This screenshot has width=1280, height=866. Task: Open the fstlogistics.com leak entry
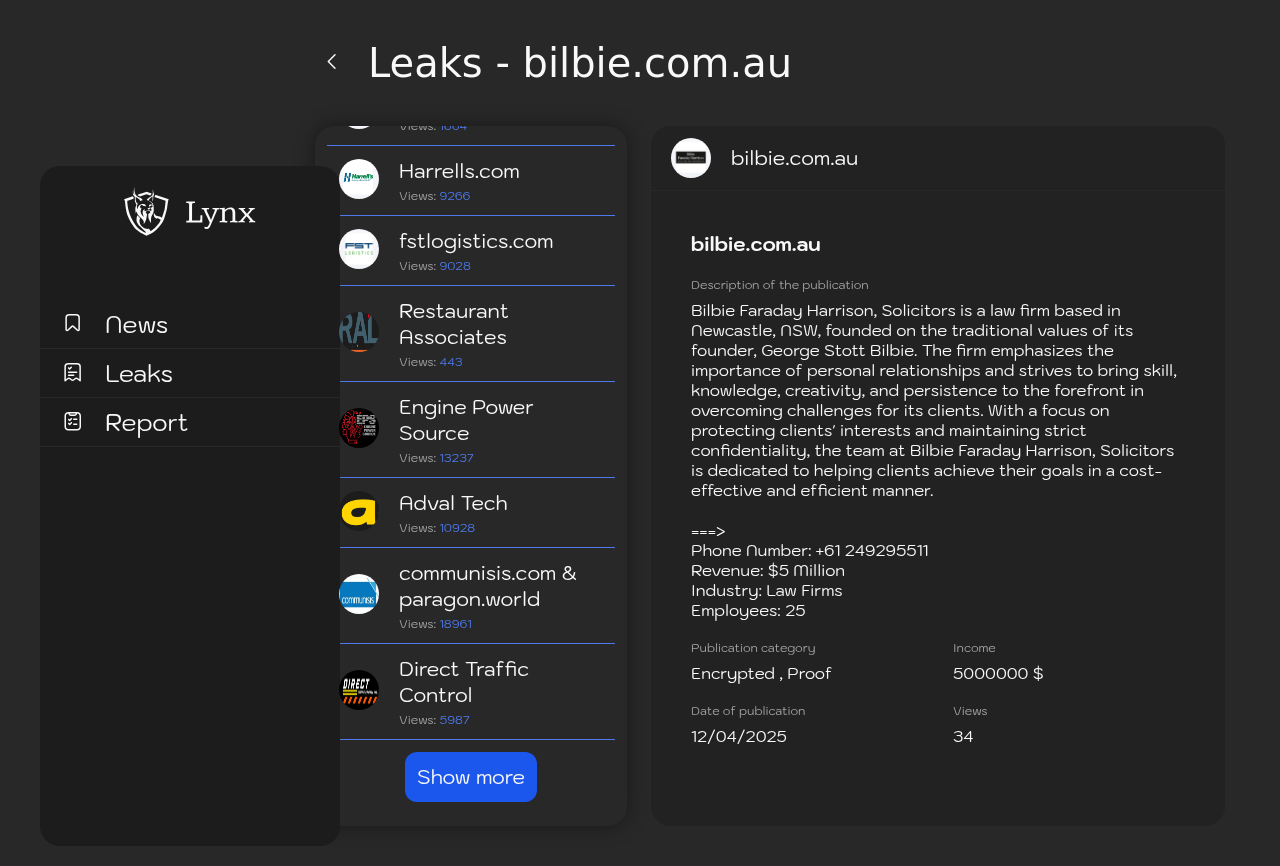pyautogui.click(x=471, y=251)
